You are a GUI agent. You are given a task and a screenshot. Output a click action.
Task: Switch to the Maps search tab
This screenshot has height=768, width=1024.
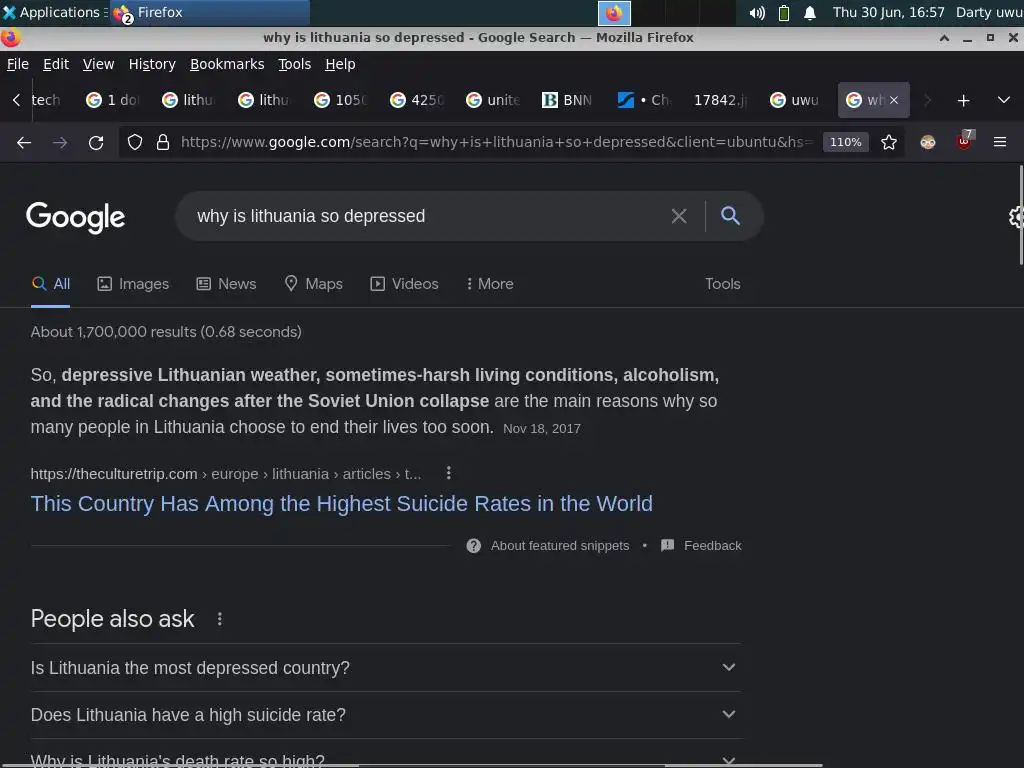313,284
